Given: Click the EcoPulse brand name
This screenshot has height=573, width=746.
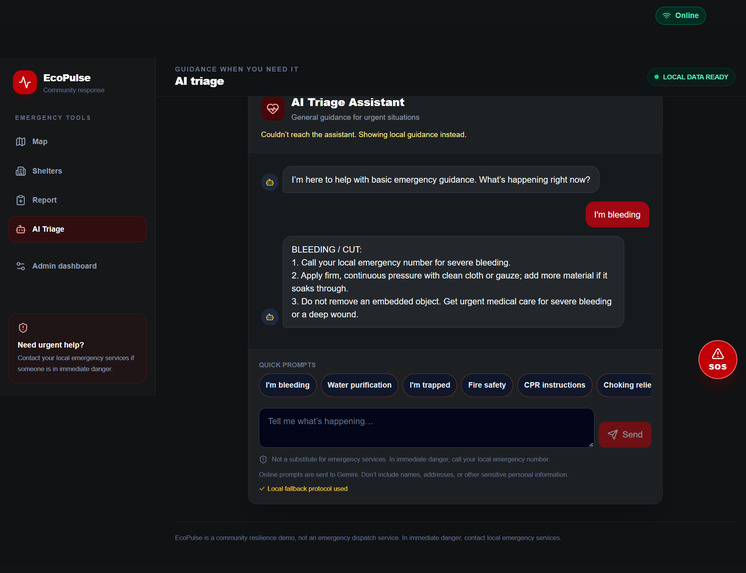Looking at the screenshot, I should (67, 78).
